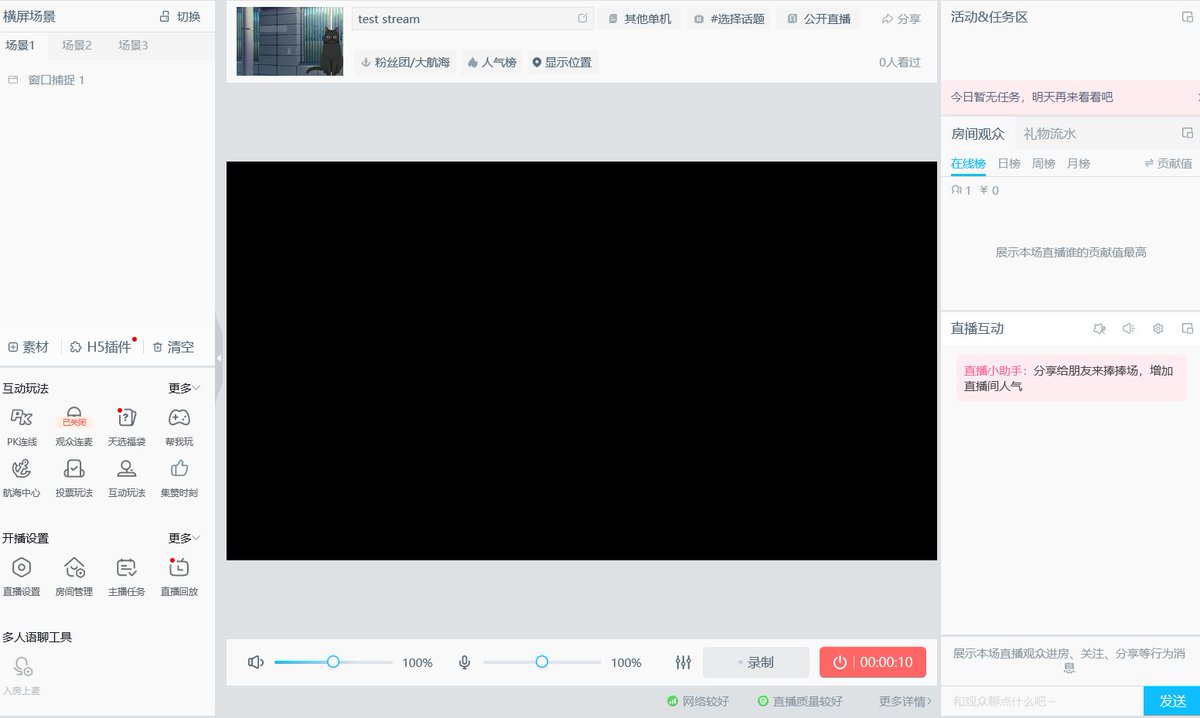This screenshot has height=718, width=1200.
Task: Open 公开直播 visibility selector
Action: click(819, 19)
